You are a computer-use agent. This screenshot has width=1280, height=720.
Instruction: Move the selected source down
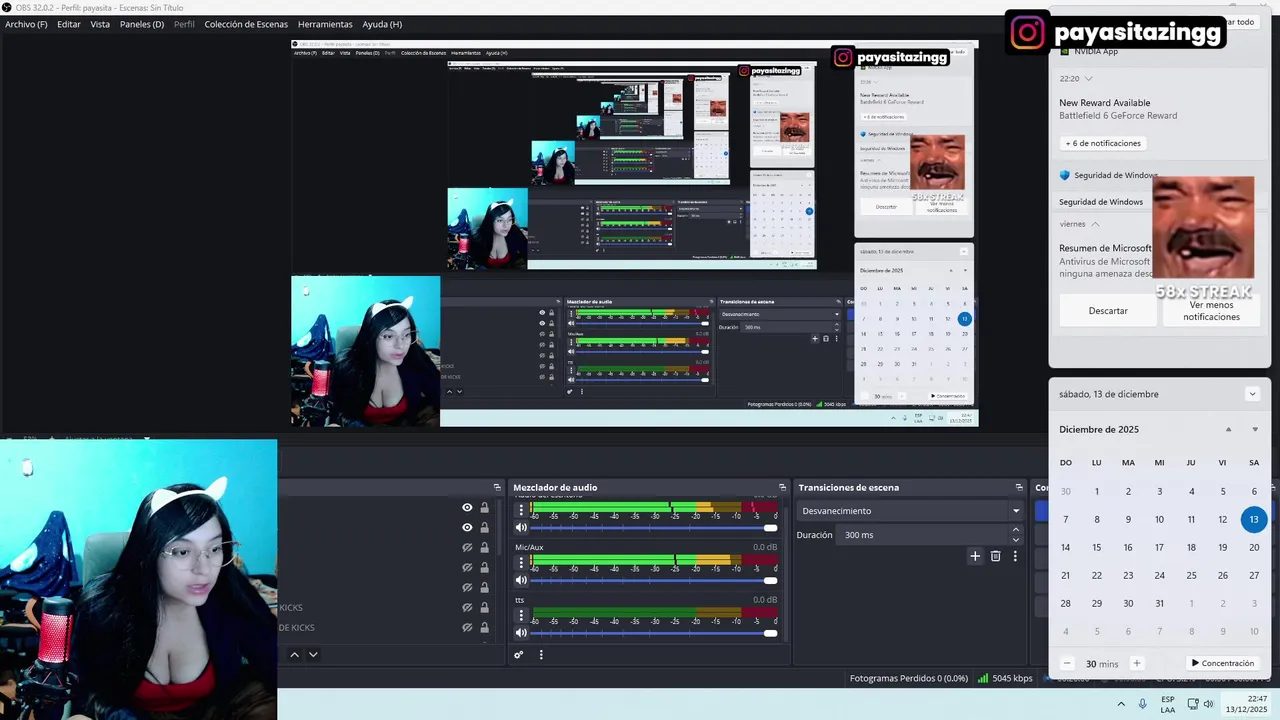point(313,654)
